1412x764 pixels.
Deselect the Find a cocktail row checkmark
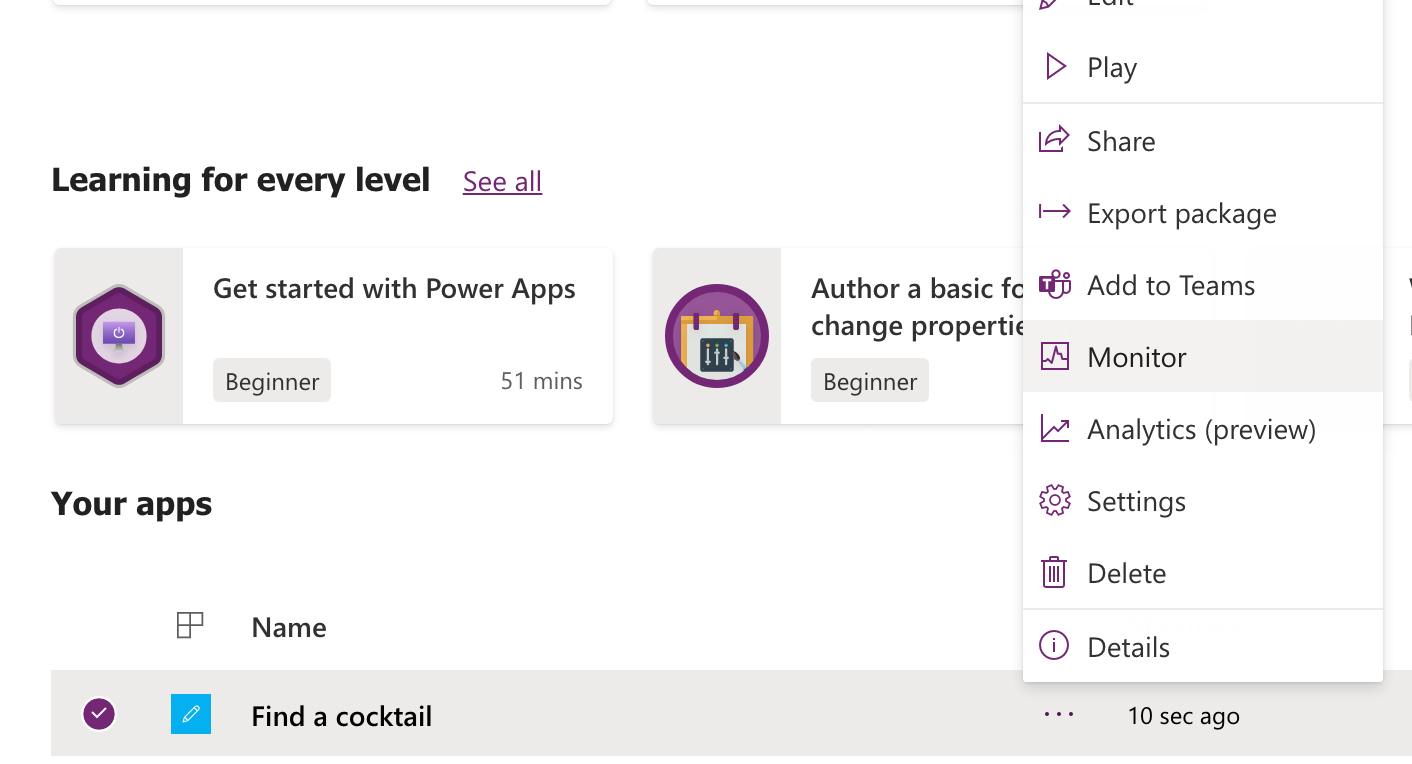coord(98,714)
